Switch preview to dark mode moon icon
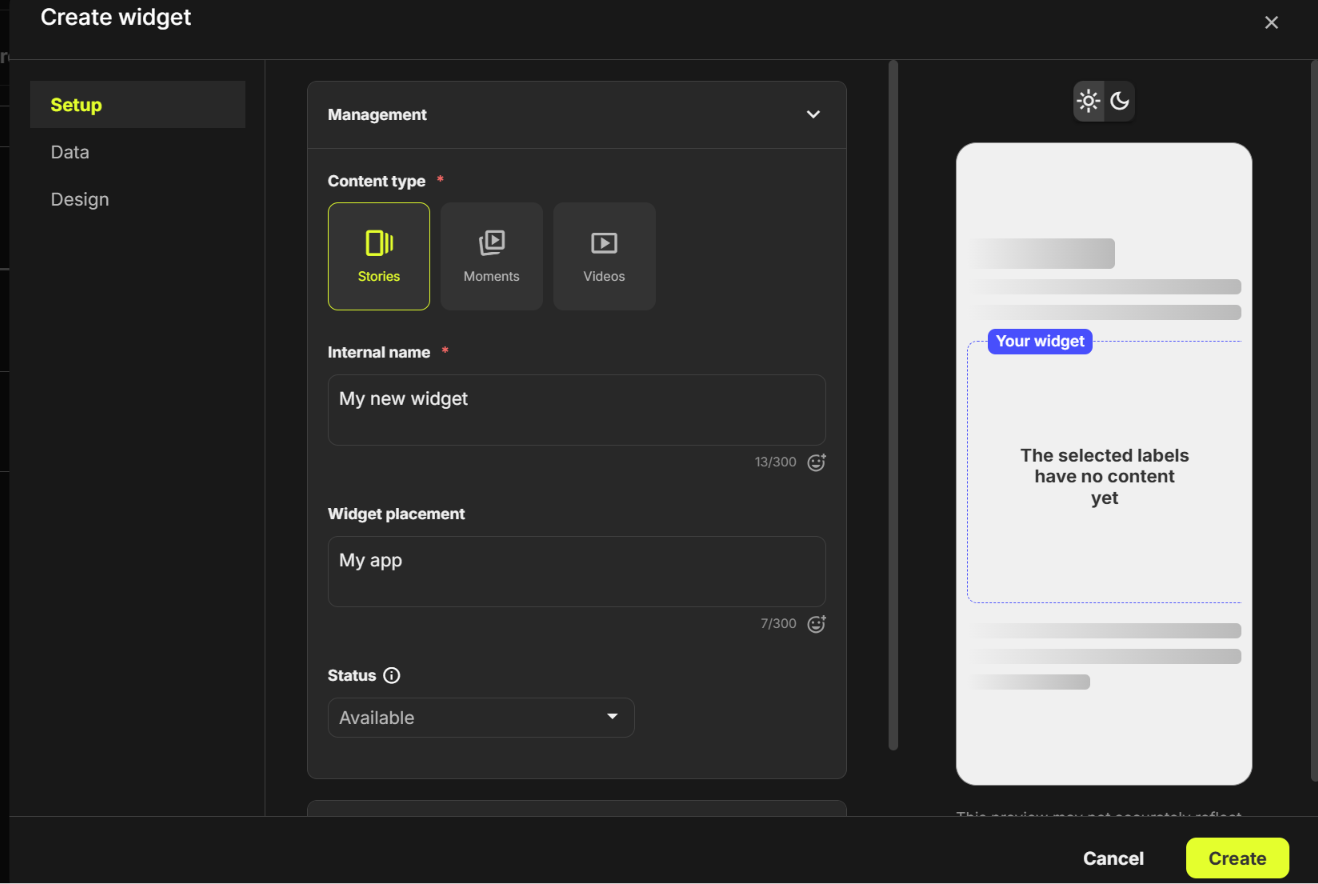This screenshot has width=1318, height=884. (1119, 101)
